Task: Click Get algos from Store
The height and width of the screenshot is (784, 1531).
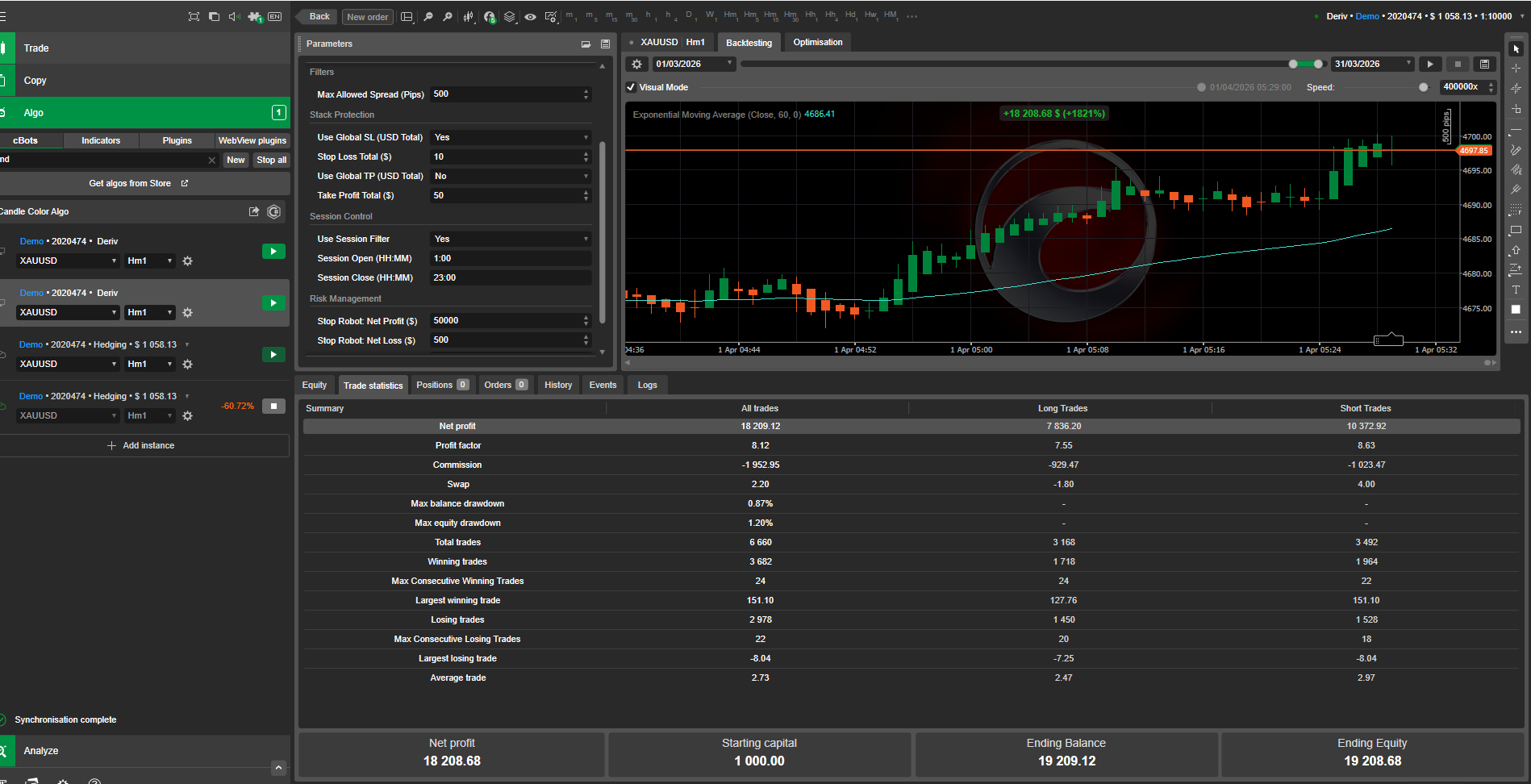Action: point(137,184)
